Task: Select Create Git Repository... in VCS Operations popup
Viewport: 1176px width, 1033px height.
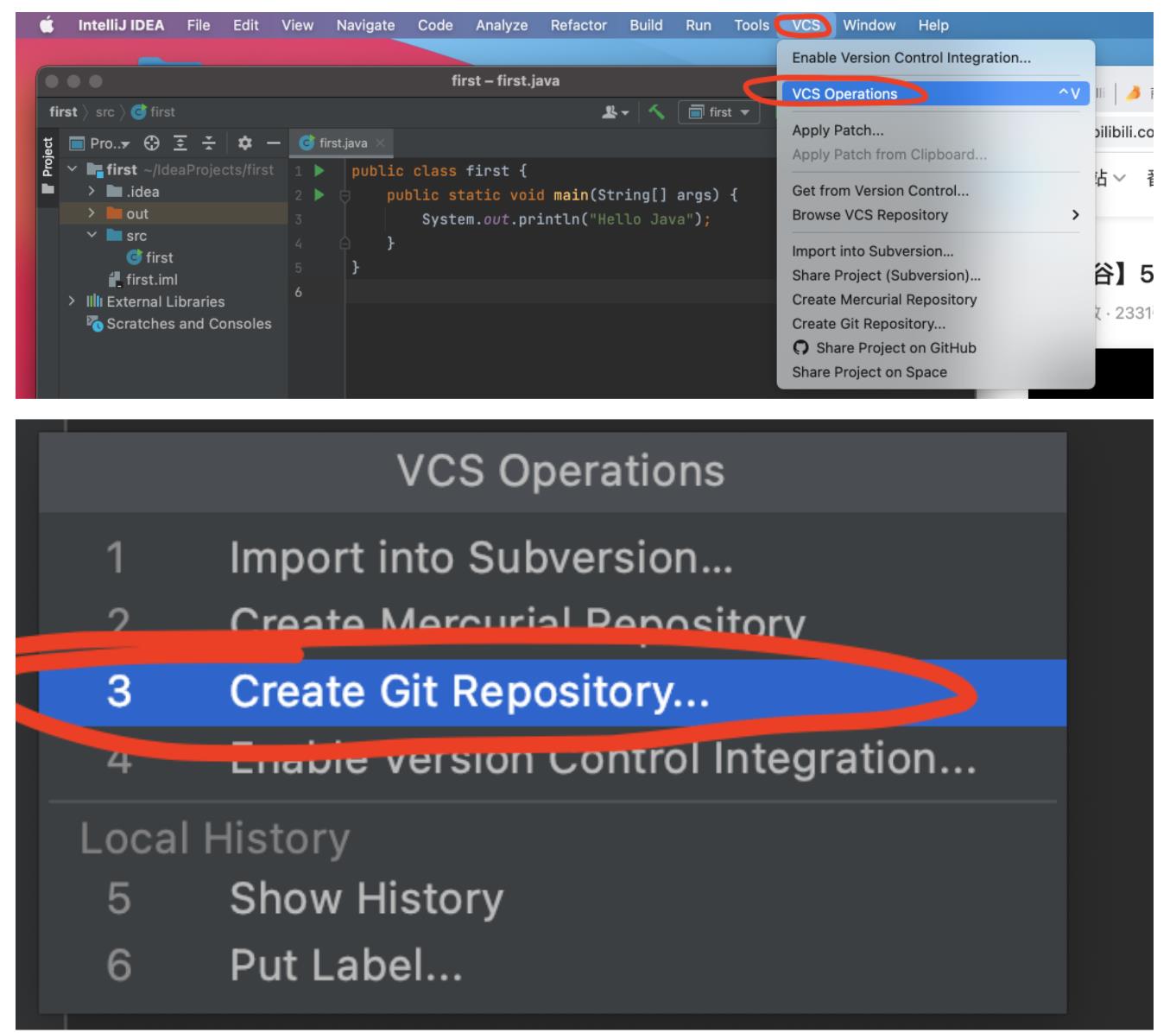Action: tap(553, 693)
